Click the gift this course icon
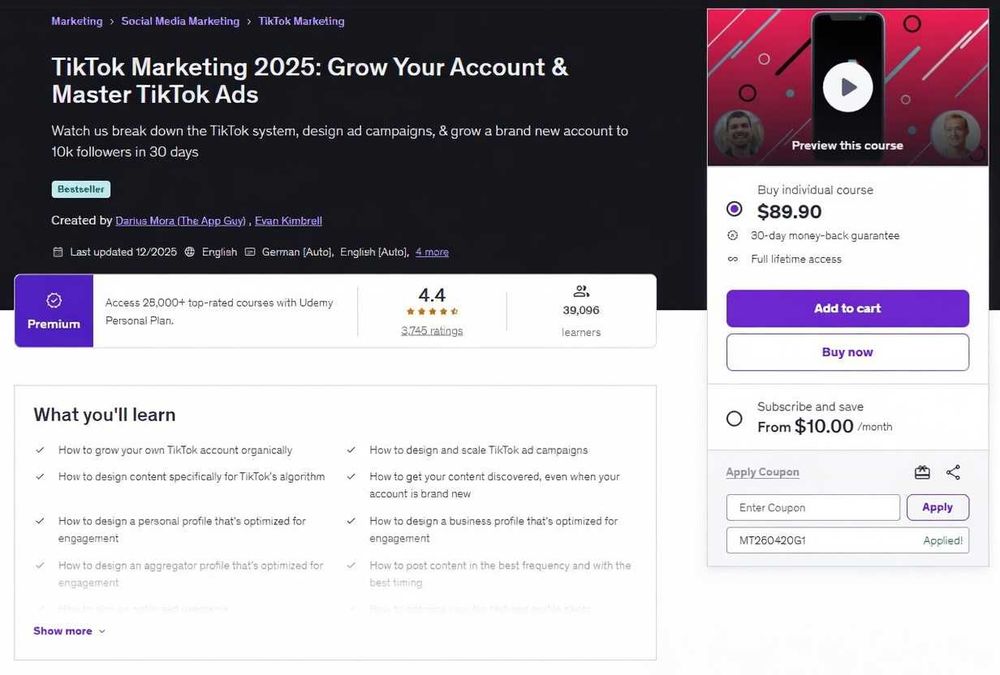The height and width of the screenshot is (675, 1000). coord(922,472)
